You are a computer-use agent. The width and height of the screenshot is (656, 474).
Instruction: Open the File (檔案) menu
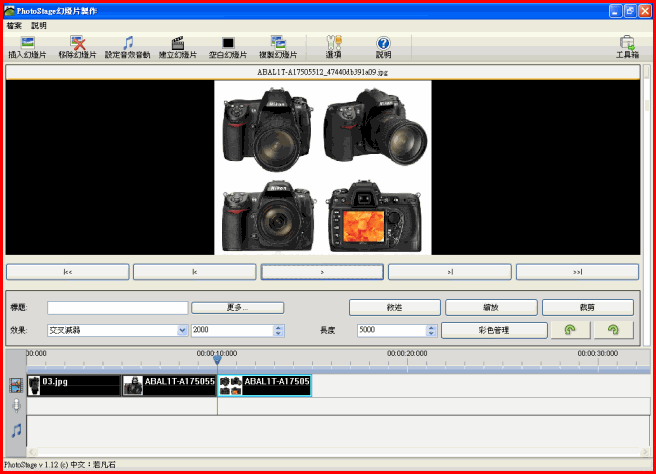point(14,25)
